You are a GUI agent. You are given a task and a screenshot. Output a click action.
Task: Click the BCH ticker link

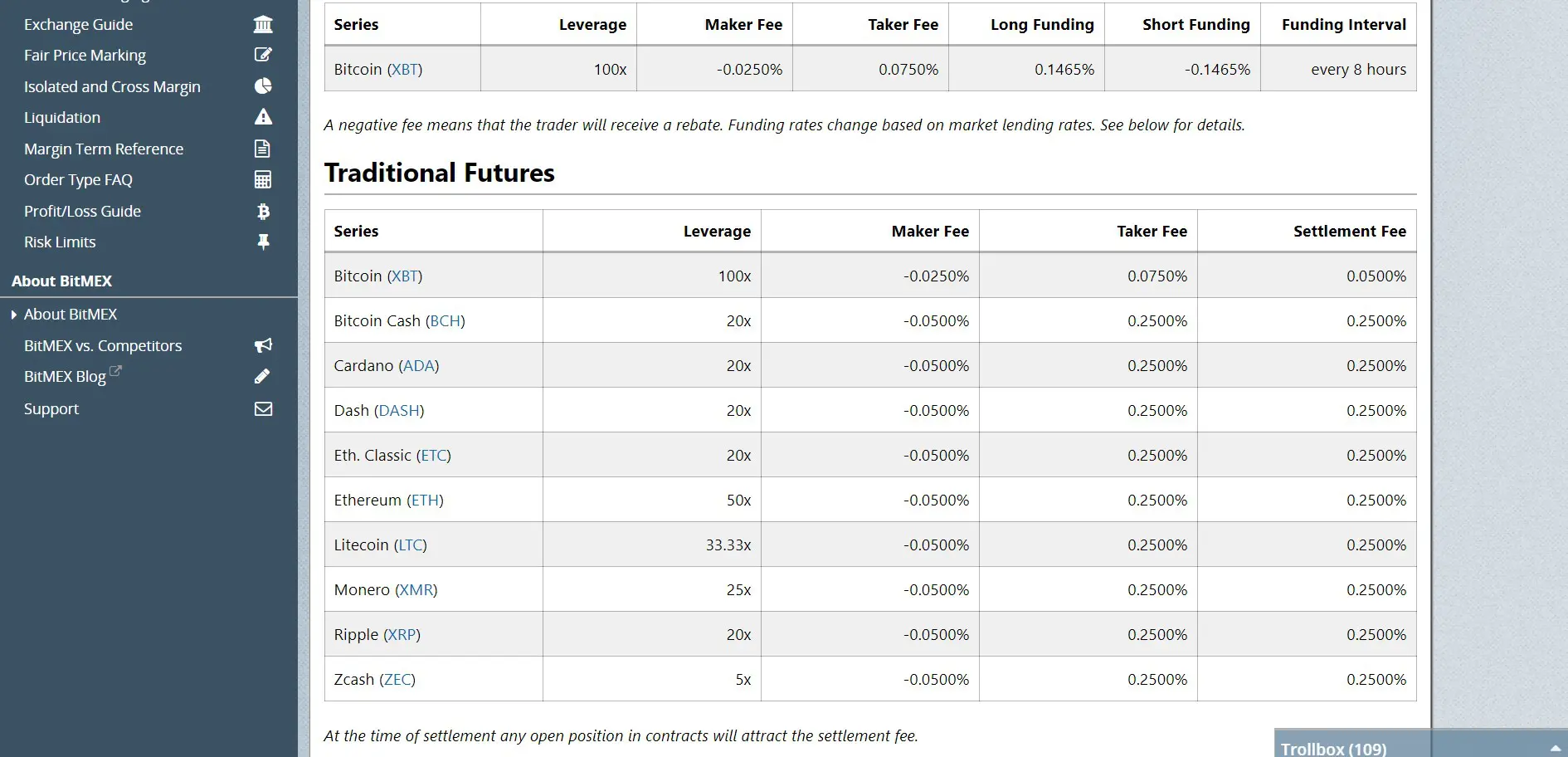tap(446, 320)
